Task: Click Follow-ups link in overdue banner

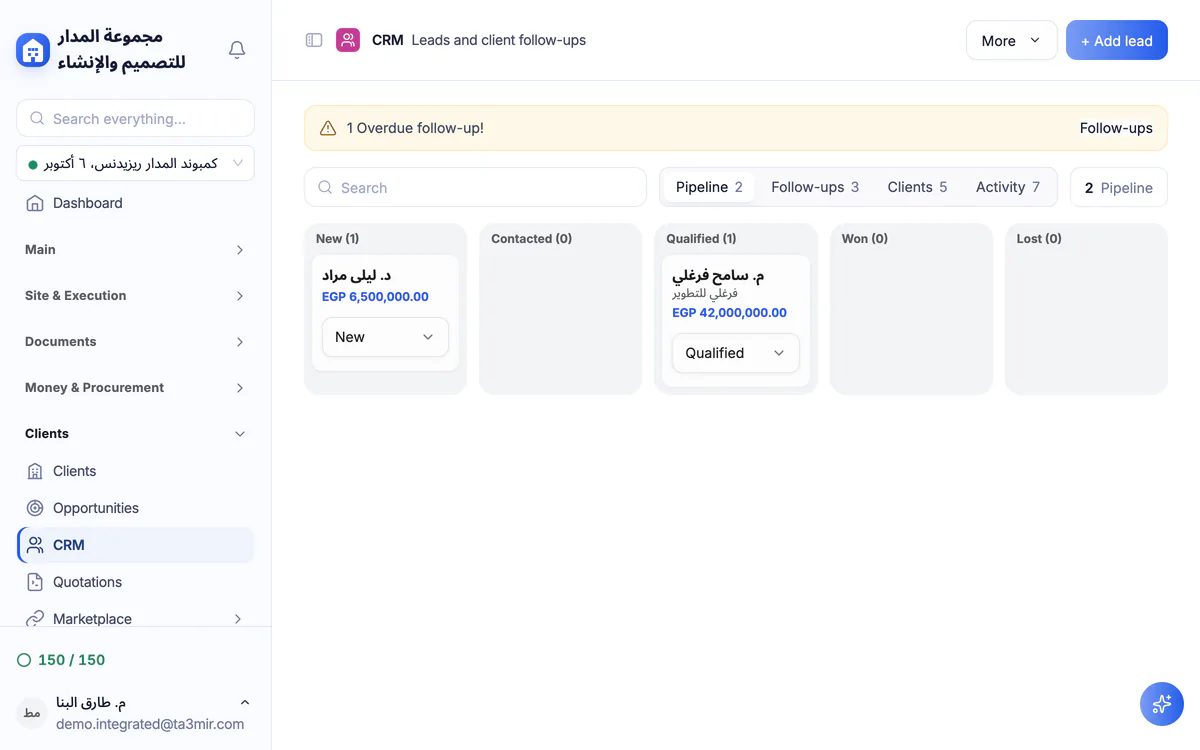Action: pos(1116,128)
